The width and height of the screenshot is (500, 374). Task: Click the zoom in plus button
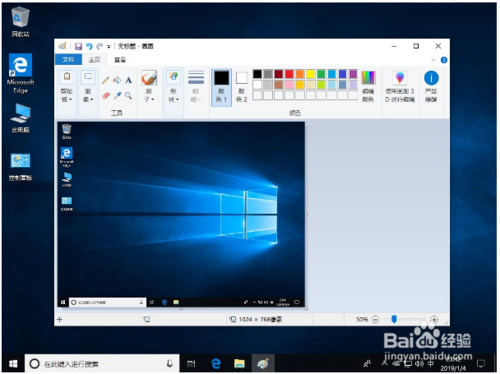434,319
